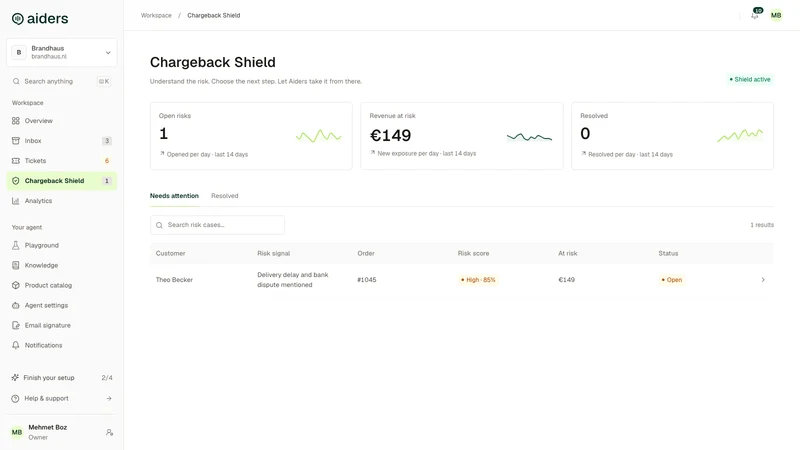Open Tickets menu item
Image resolution: width=800 pixels, height=450 pixels.
[62, 161]
